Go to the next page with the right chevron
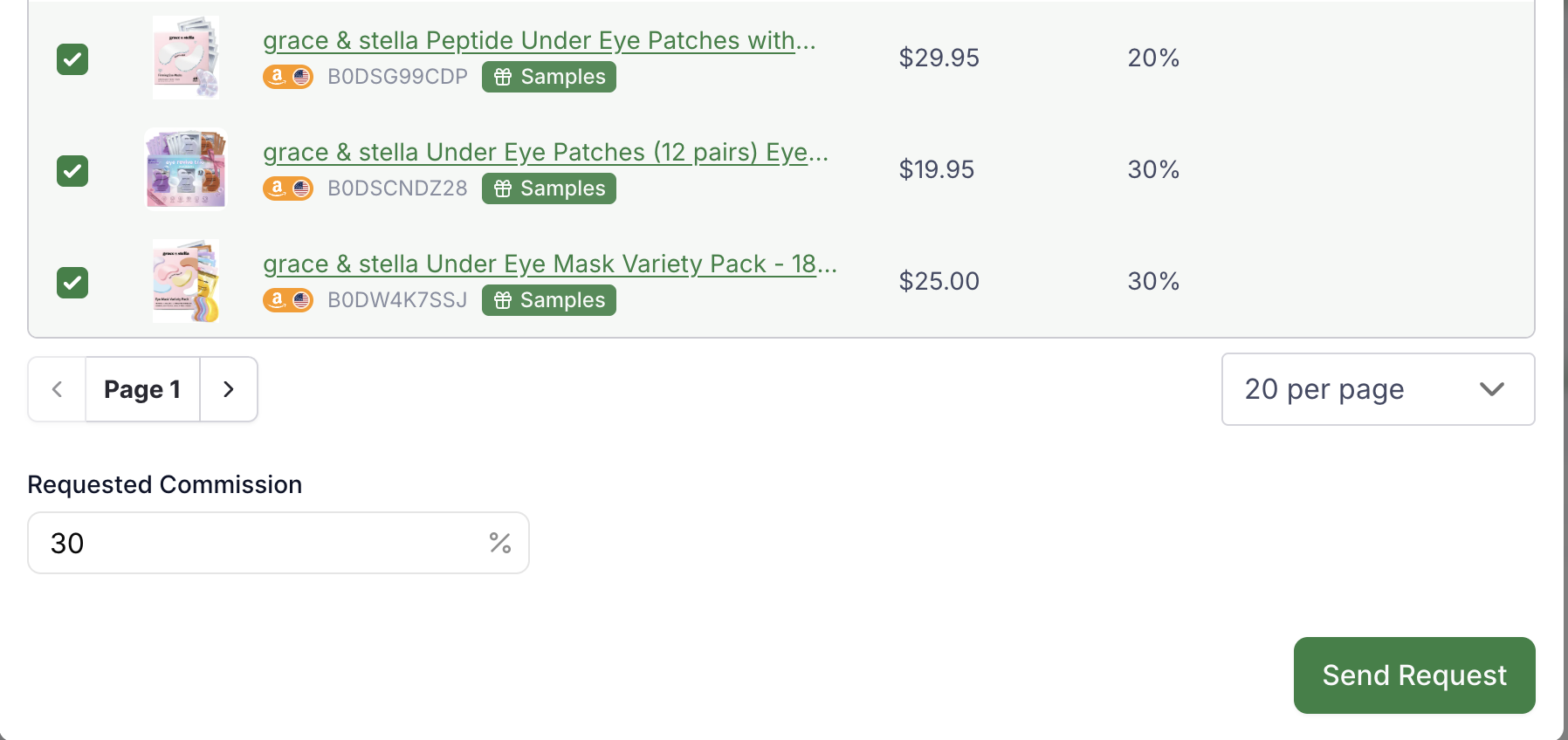The height and width of the screenshot is (740, 1568). point(229,389)
